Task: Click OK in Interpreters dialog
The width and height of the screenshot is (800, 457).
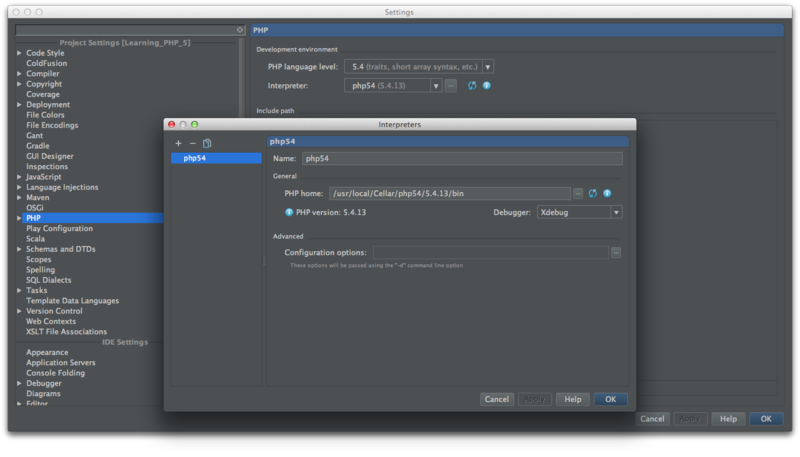Action: click(610, 399)
